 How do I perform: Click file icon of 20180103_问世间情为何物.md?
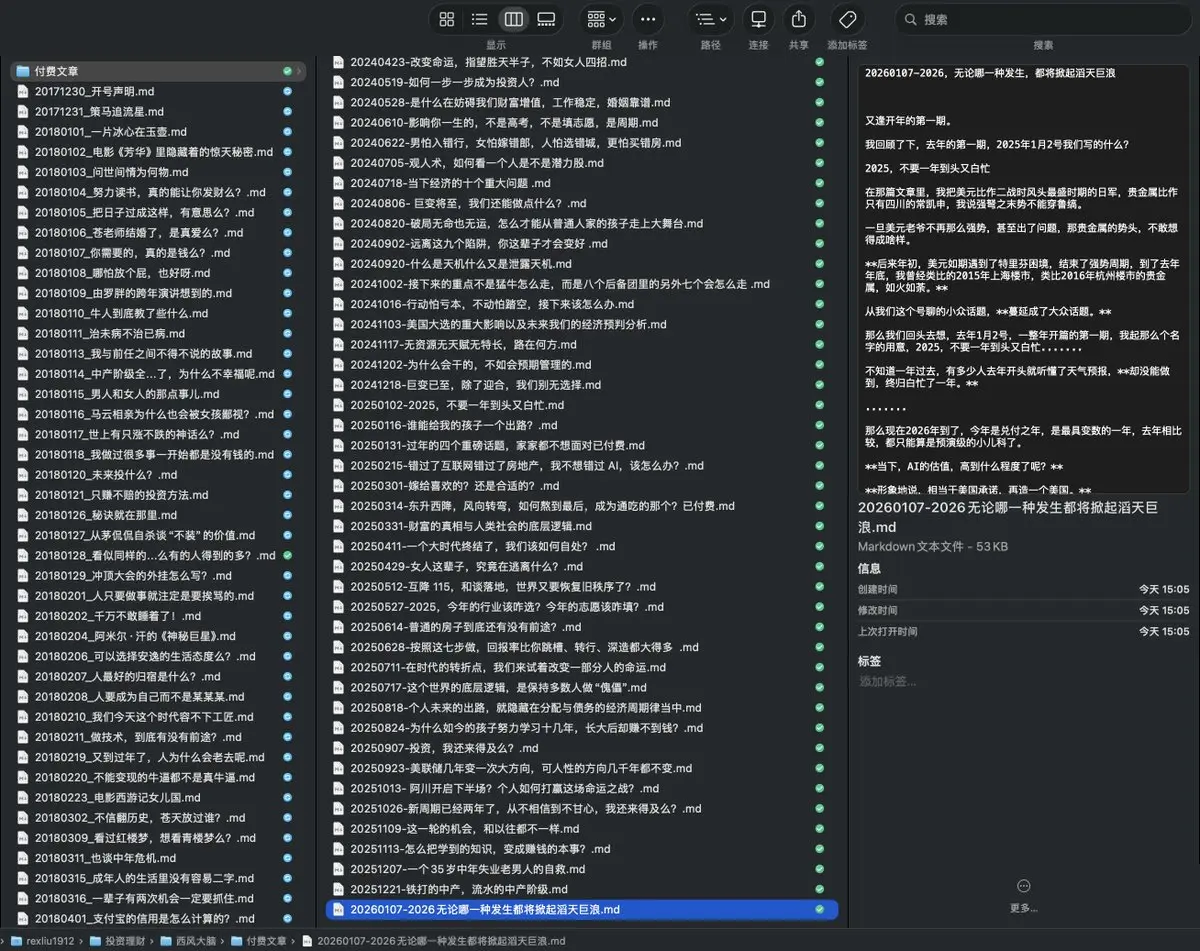pos(22,172)
